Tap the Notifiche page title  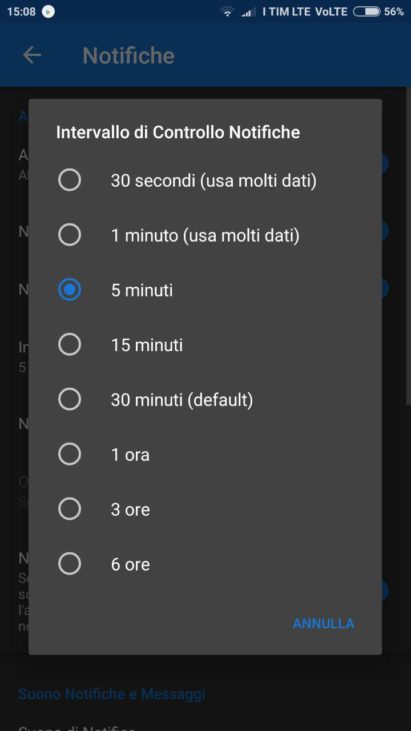[129, 56]
